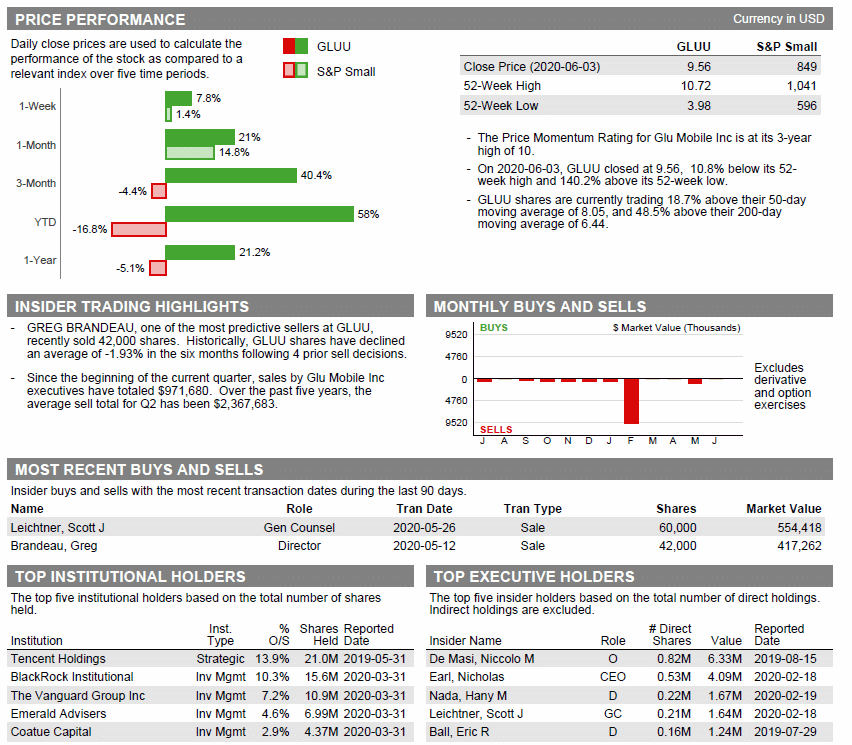This screenshot has height=745, width=852.
Task: Select transaction date 2020-05-26
Action: 424,528
